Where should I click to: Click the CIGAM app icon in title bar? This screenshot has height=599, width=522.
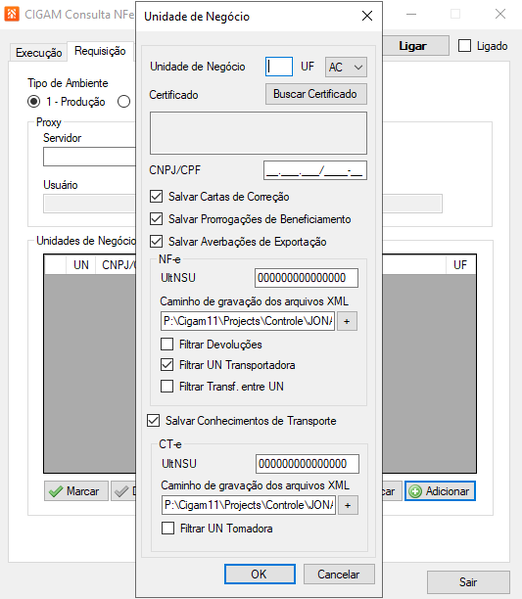coord(11,14)
